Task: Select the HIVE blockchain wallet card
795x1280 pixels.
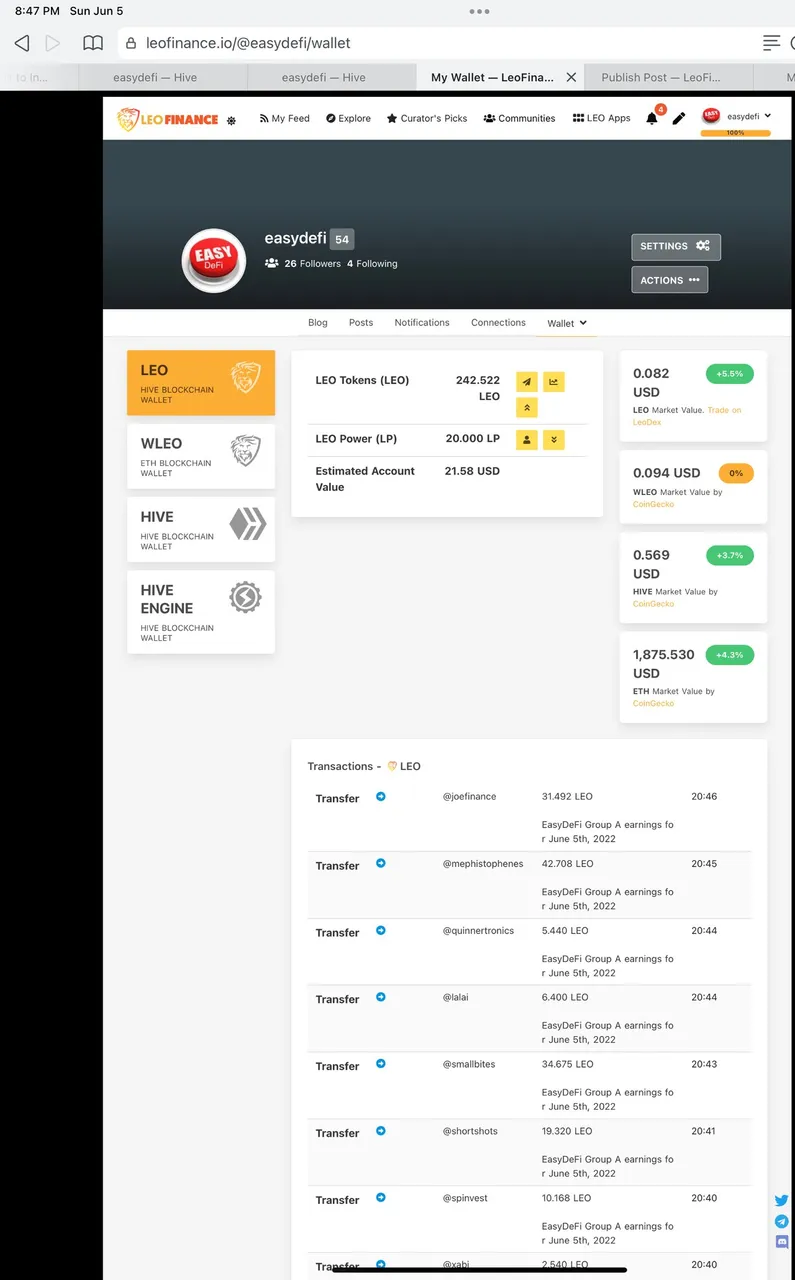Action: [x=201, y=530]
